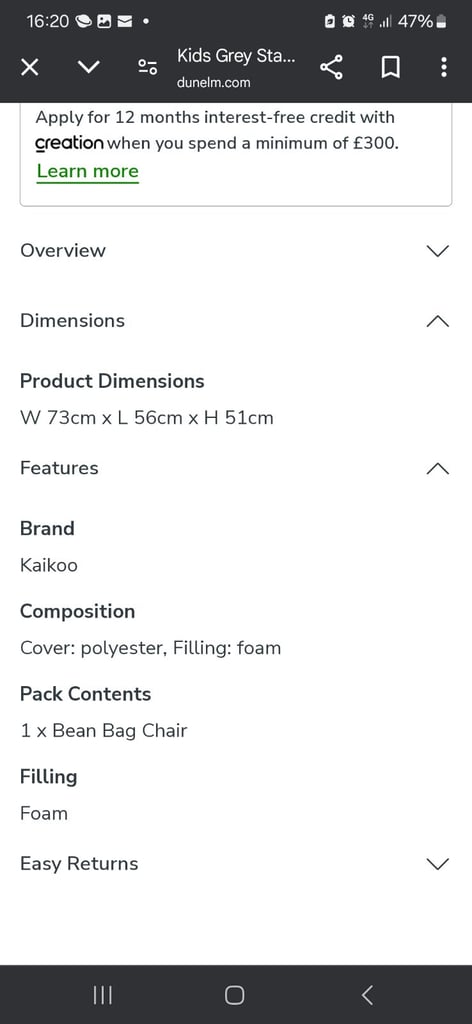Tap the Android back arrow
472x1024 pixels.
[x=368, y=995]
